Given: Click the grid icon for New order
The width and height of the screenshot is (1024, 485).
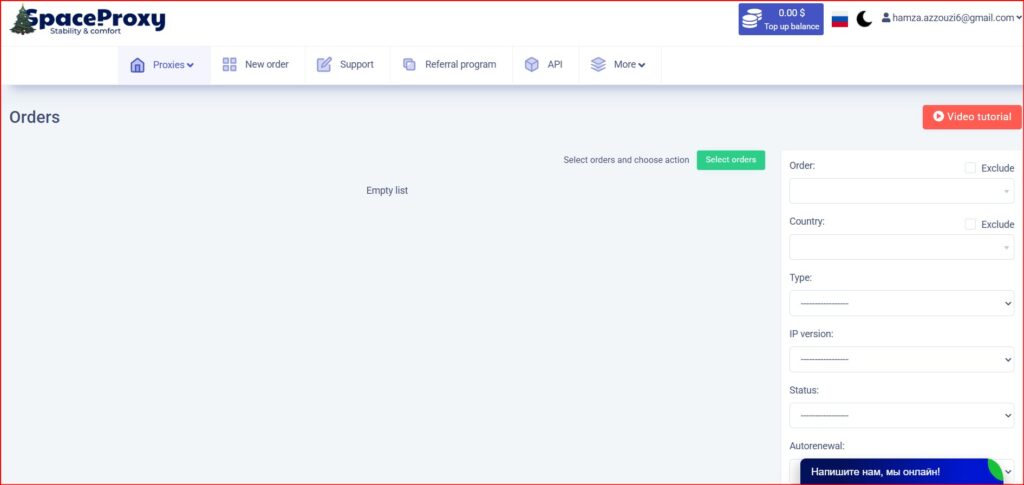Looking at the screenshot, I should 230,65.
